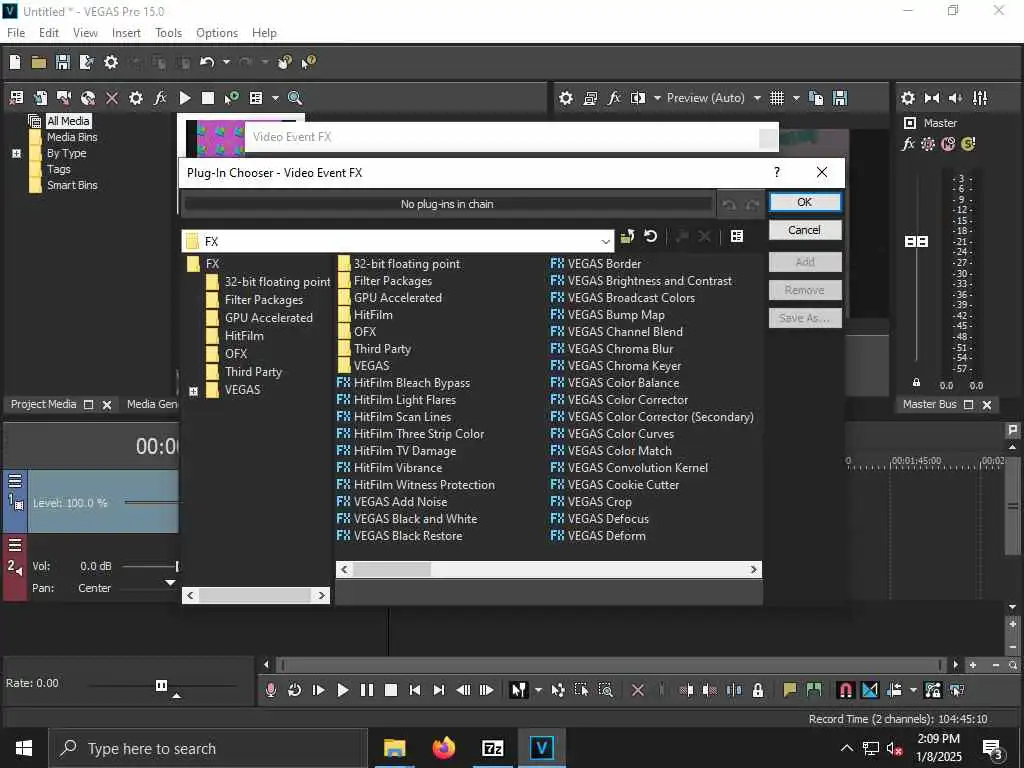Click the Move Up folder icon in Plug-In Chooser
This screenshot has width=1024, height=768.
[628, 236]
